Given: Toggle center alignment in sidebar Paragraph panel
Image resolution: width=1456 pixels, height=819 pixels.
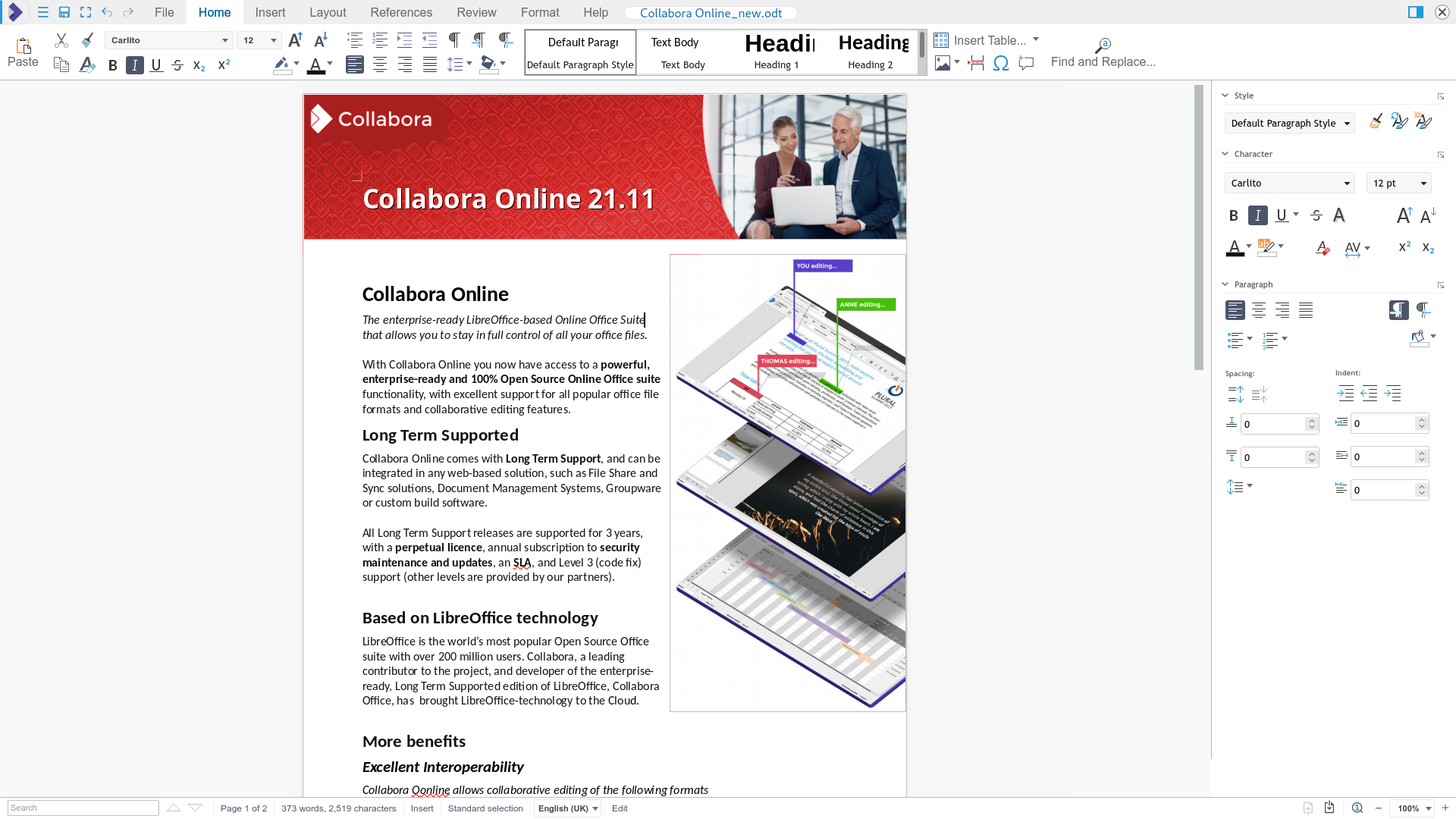Looking at the screenshot, I should [x=1259, y=310].
